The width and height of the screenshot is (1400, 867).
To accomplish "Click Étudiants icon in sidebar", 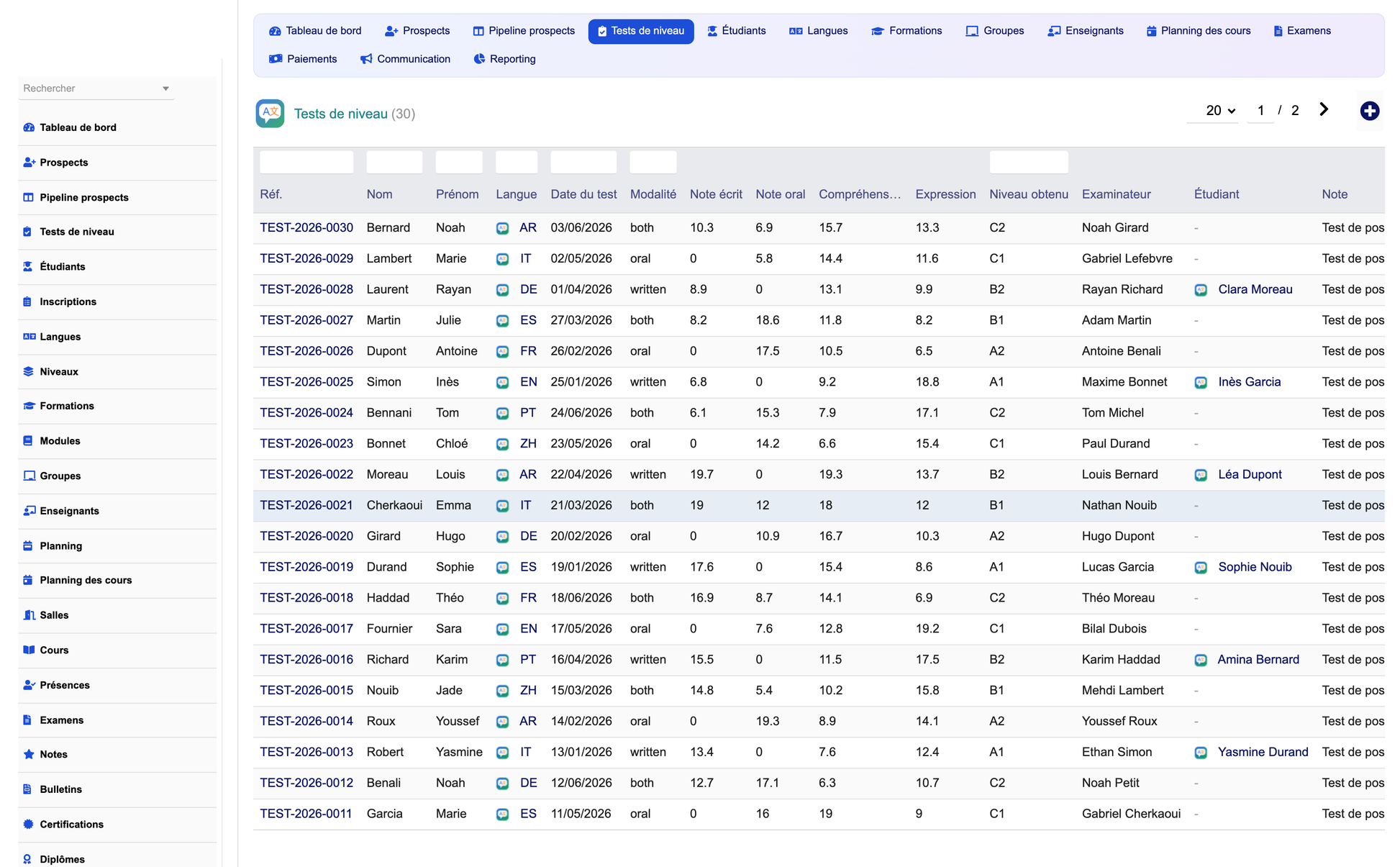I will [x=28, y=266].
